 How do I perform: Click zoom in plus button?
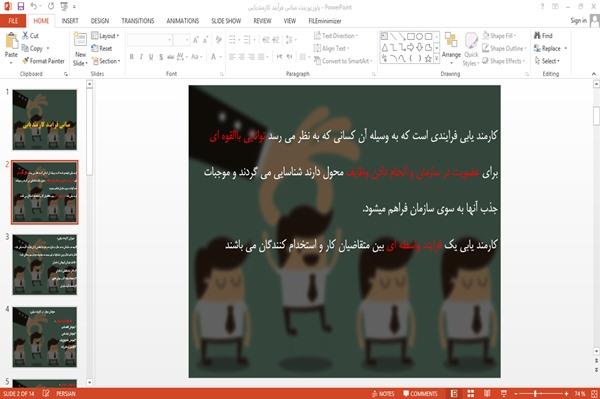(566, 394)
